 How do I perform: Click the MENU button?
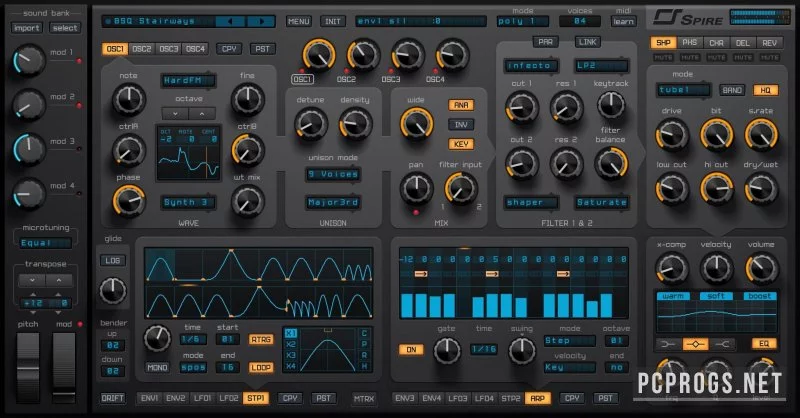tap(298, 21)
